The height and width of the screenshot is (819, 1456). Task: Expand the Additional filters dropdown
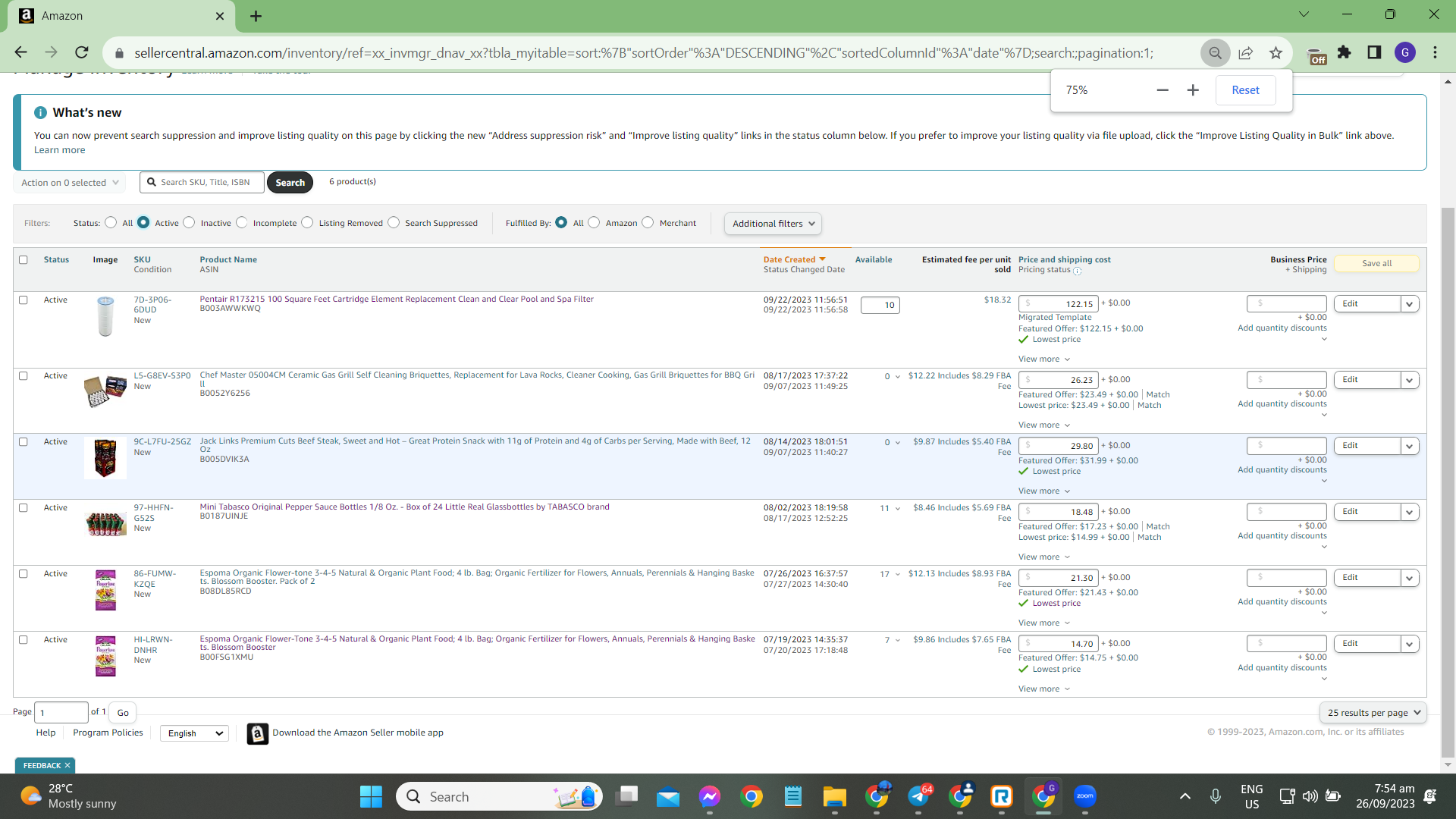pos(773,224)
